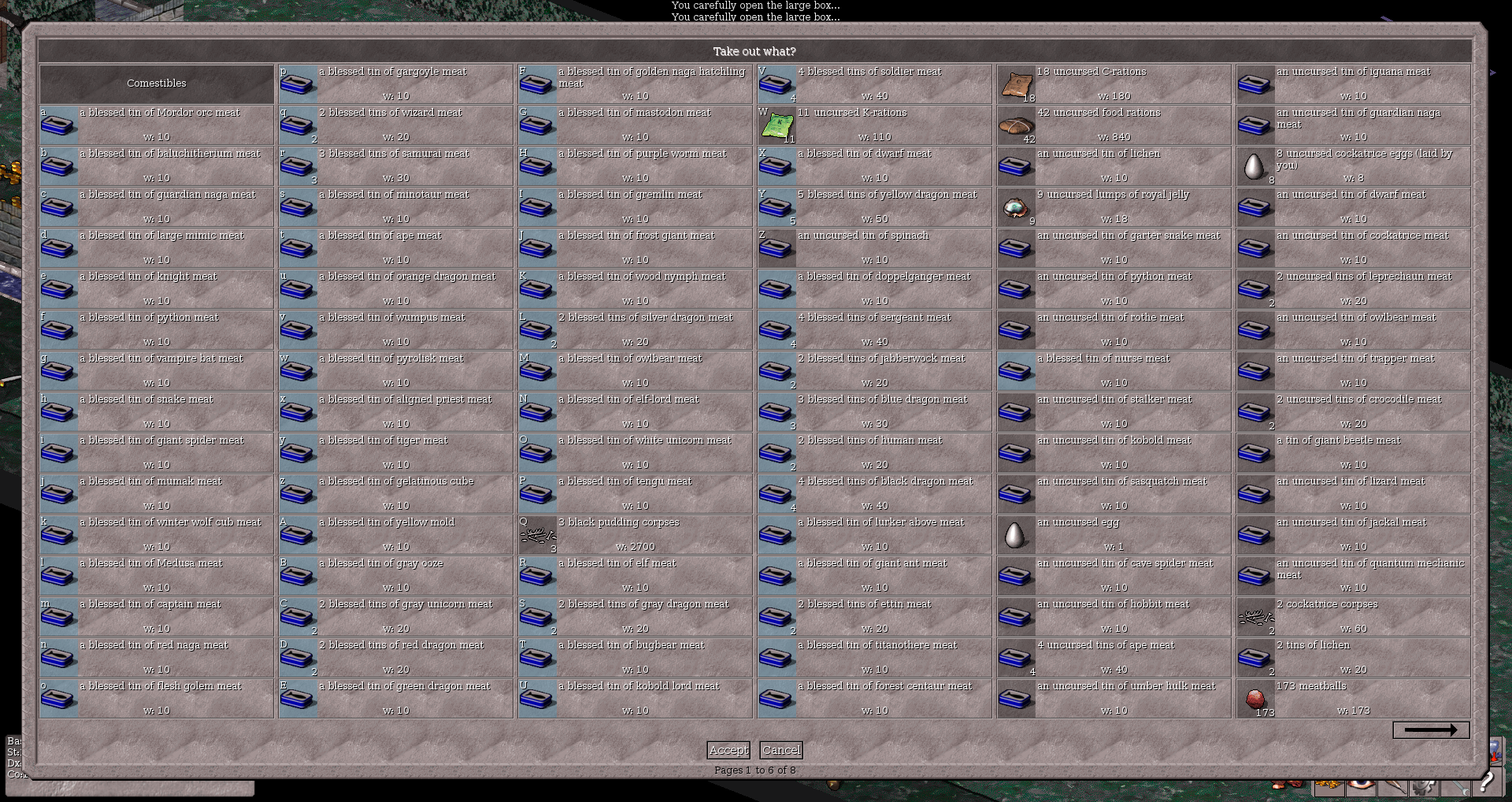
Task: Select '2 blessed tins of gray dragon meat'
Action: point(636,617)
